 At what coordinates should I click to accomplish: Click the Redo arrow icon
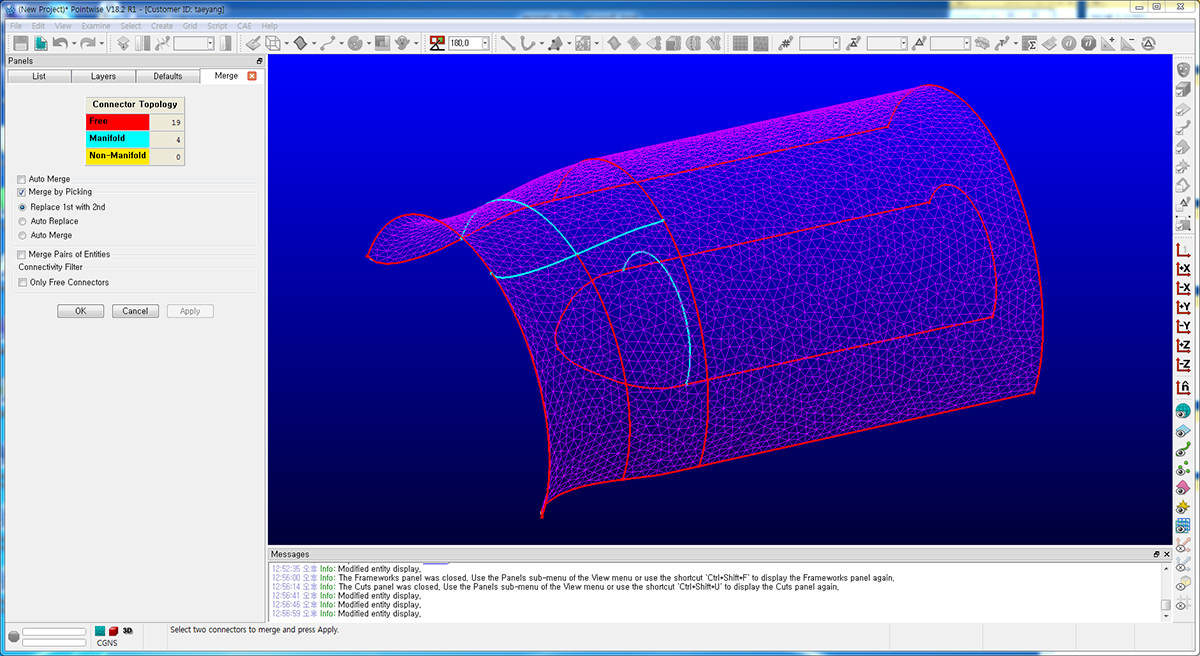(x=87, y=43)
